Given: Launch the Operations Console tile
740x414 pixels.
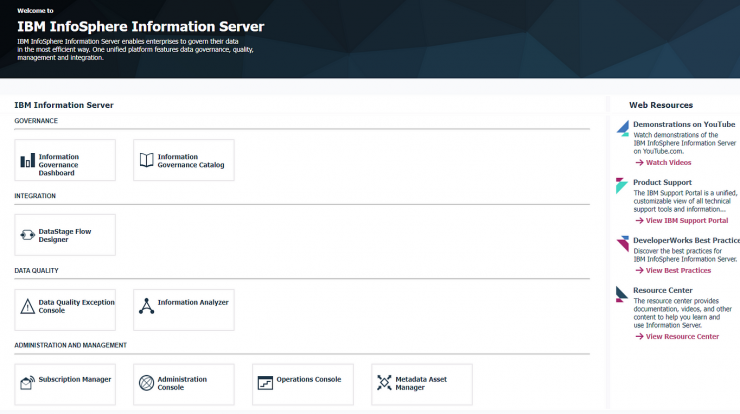Looking at the screenshot, I should click(x=303, y=384).
